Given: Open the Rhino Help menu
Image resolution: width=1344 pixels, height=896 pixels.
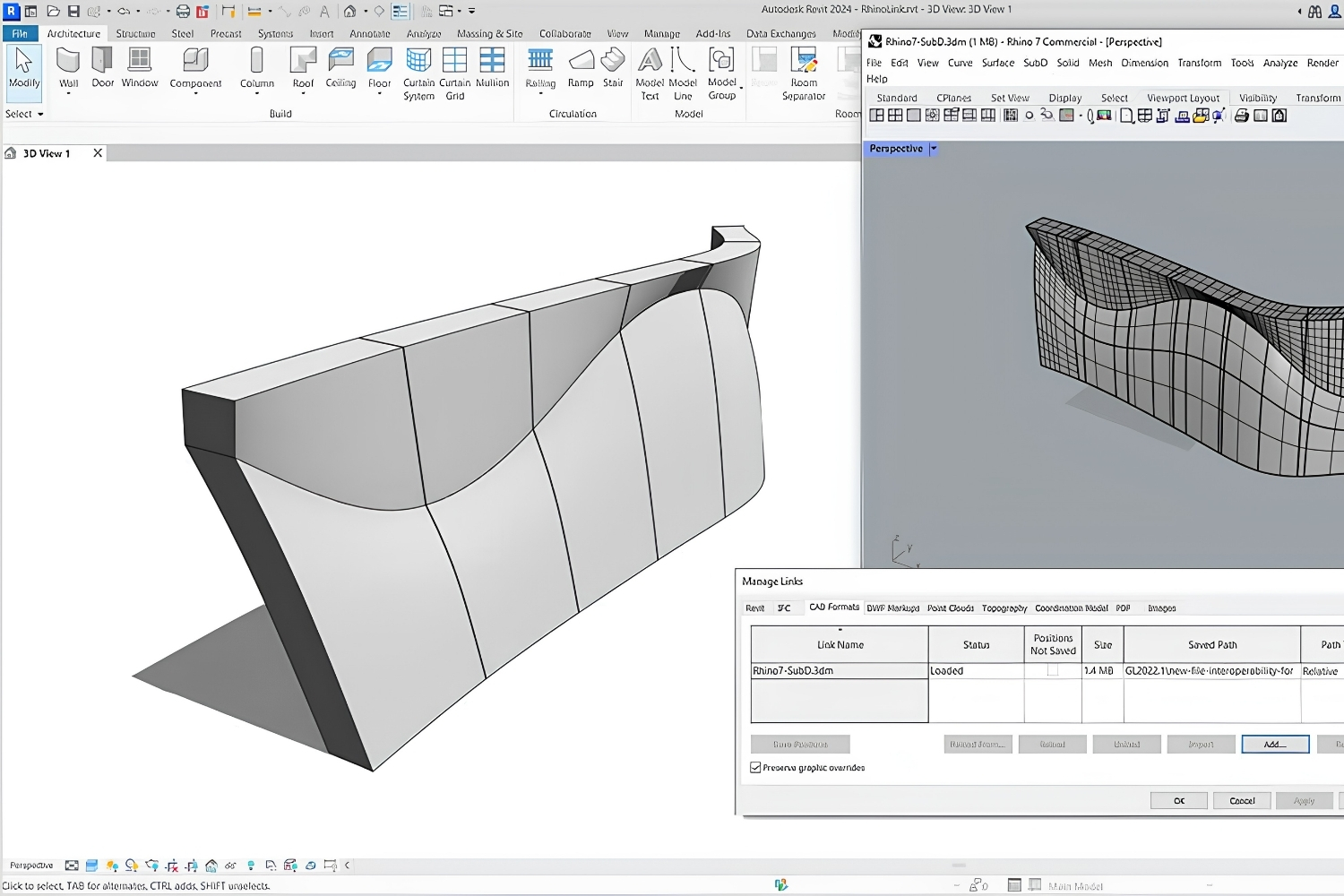Looking at the screenshot, I should point(876,79).
